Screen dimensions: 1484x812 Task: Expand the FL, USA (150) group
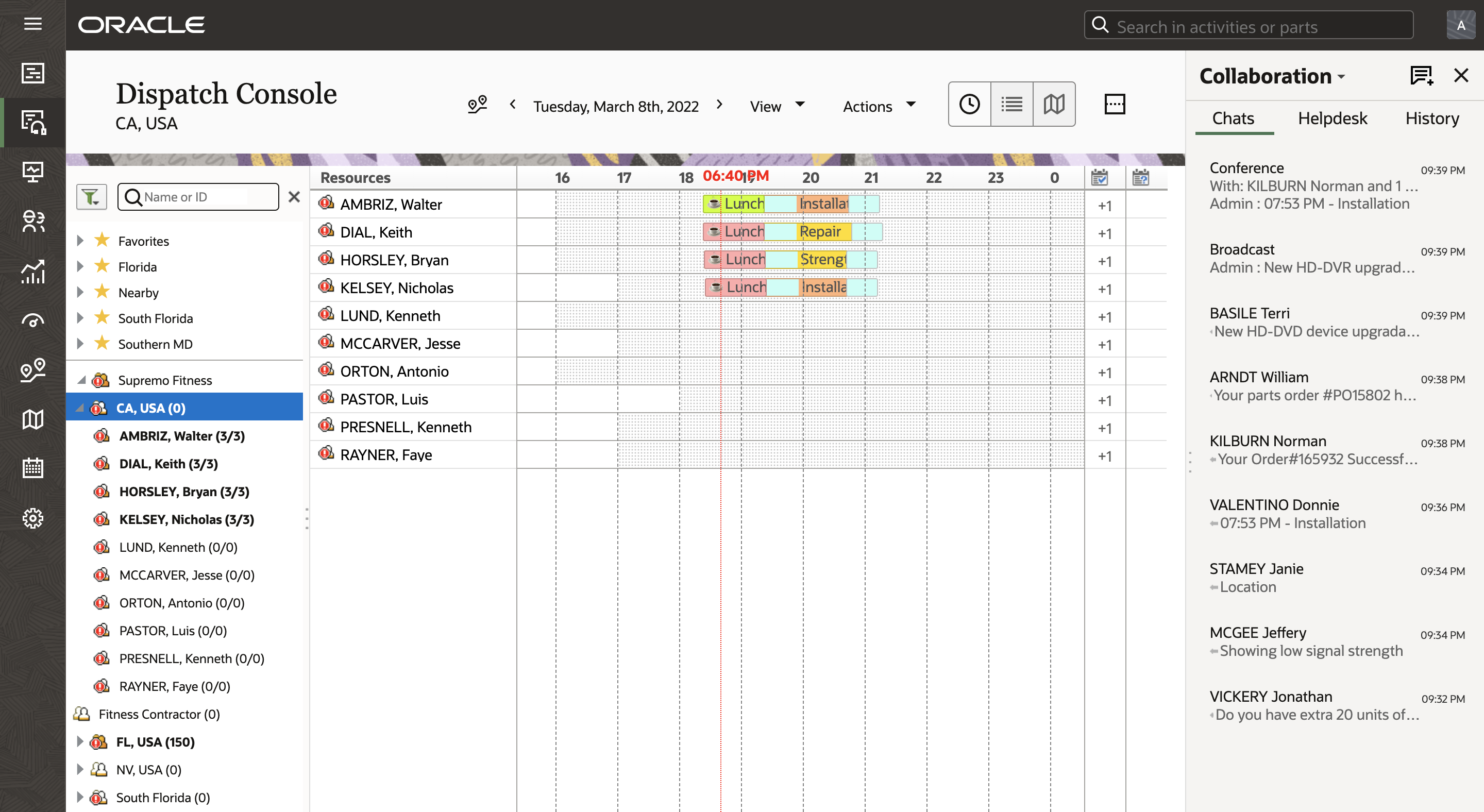(79, 742)
